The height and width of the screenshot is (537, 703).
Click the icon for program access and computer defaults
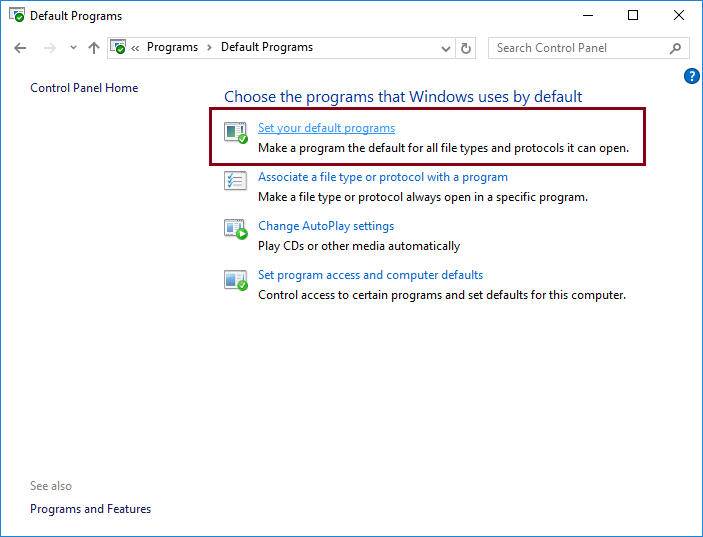point(235,280)
